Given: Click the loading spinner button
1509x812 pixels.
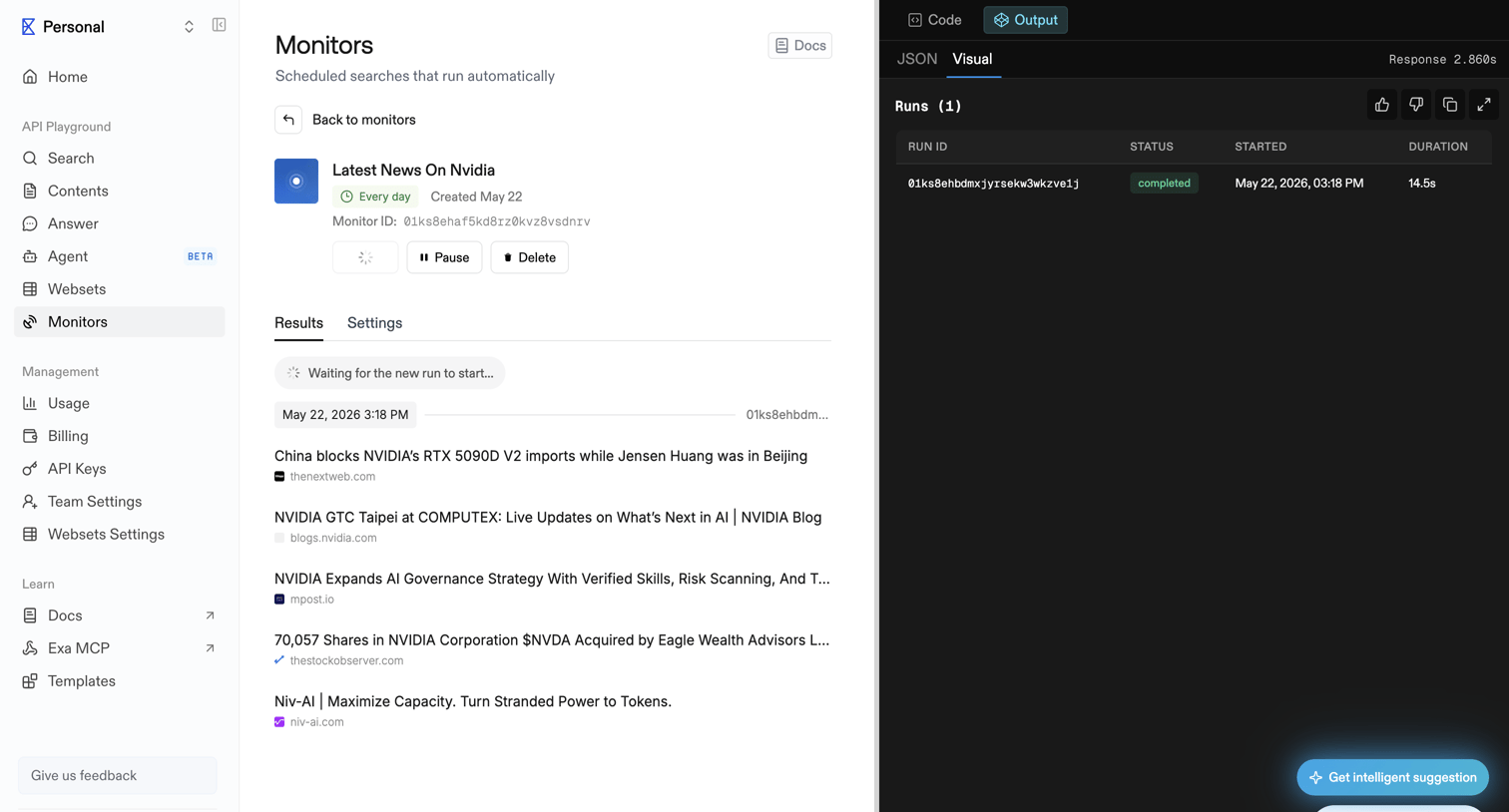Looking at the screenshot, I should coord(365,257).
